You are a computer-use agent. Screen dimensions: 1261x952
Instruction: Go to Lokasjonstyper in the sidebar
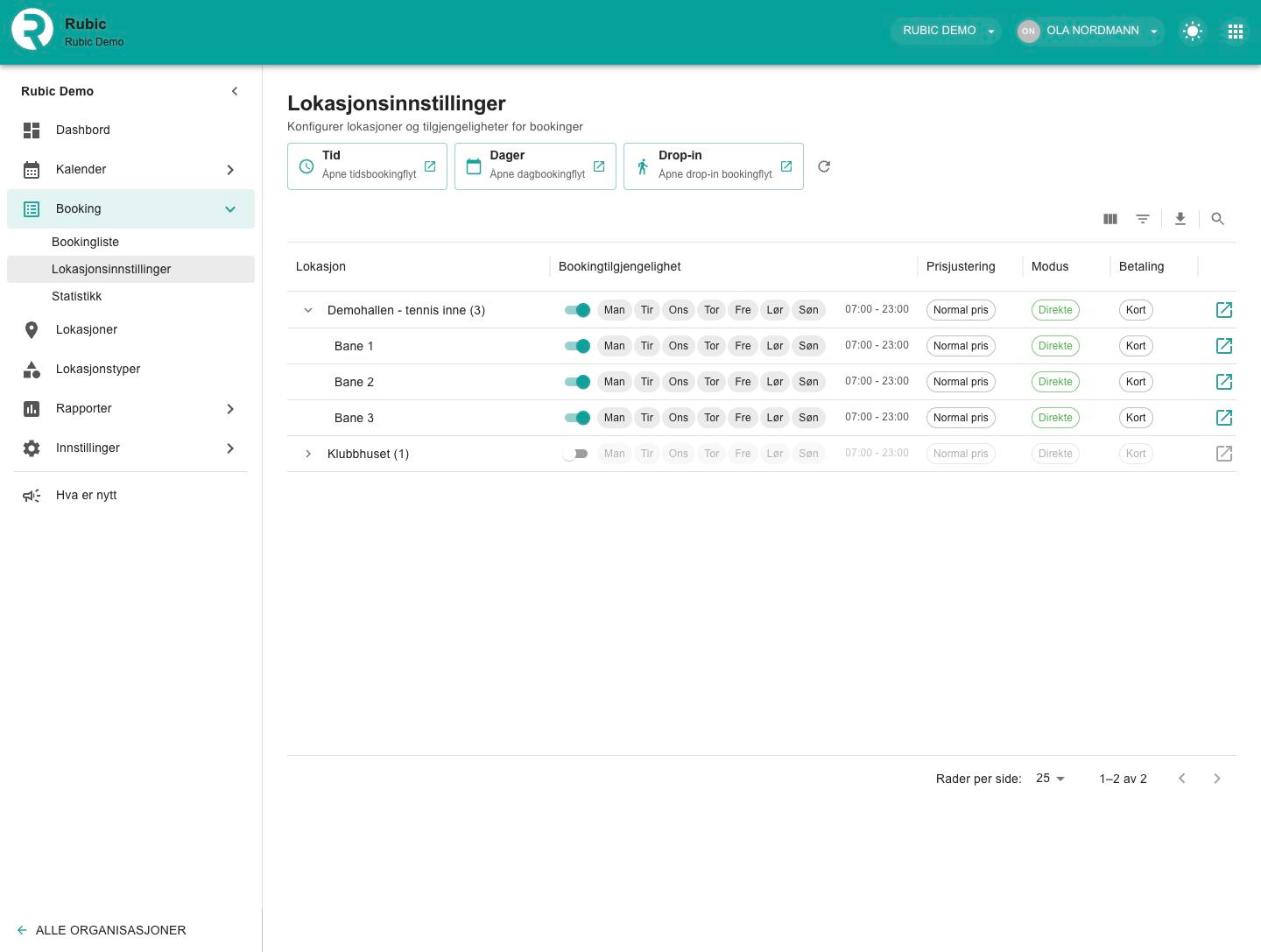[x=131, y=369]
